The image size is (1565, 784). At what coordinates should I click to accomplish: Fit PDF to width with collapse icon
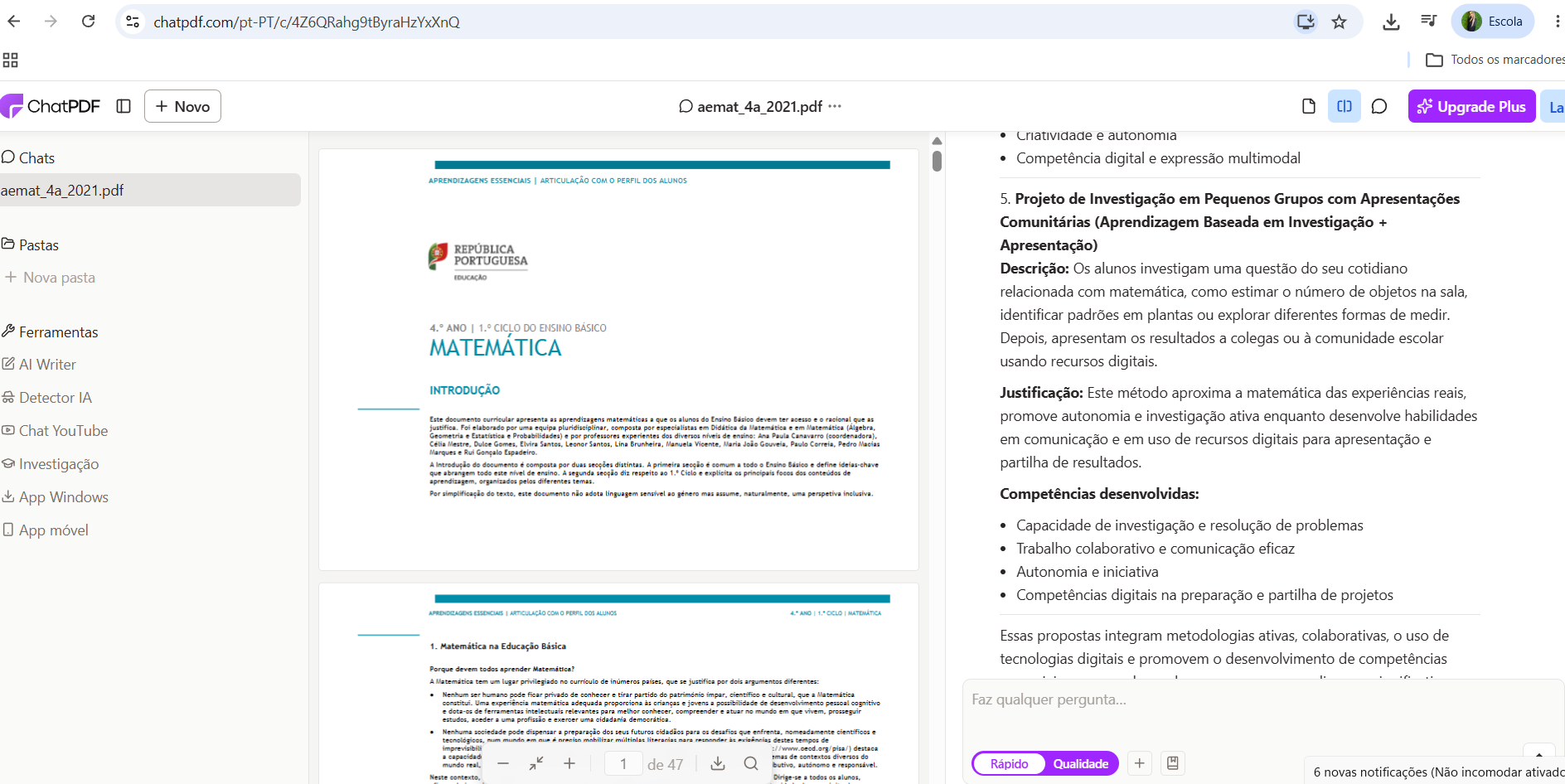536,763
